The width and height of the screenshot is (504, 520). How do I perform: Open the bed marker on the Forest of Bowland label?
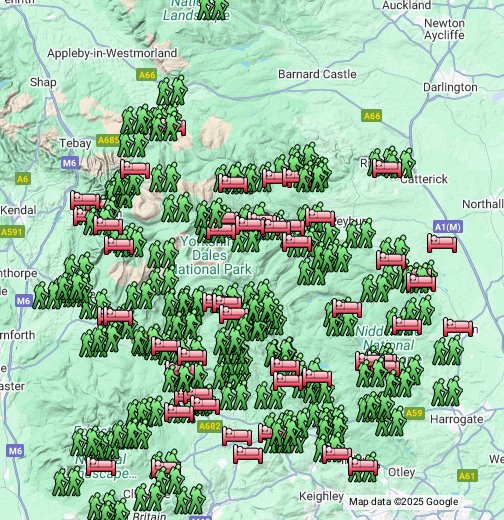[x=101, y=466]
